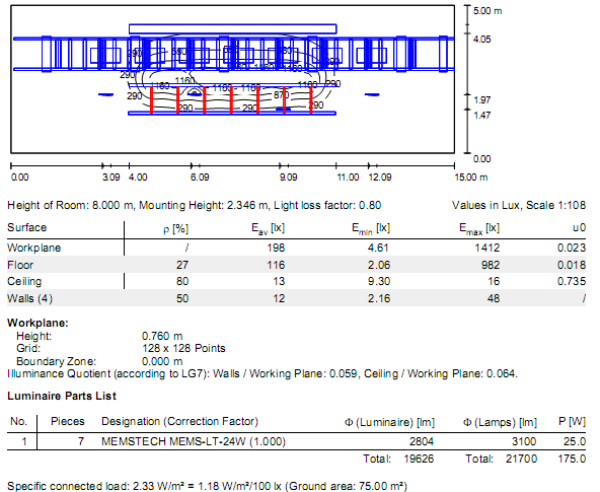Select the Workplane row in the surface table
The width and height of the screenshot is (600, 492).
pos(30,247)
